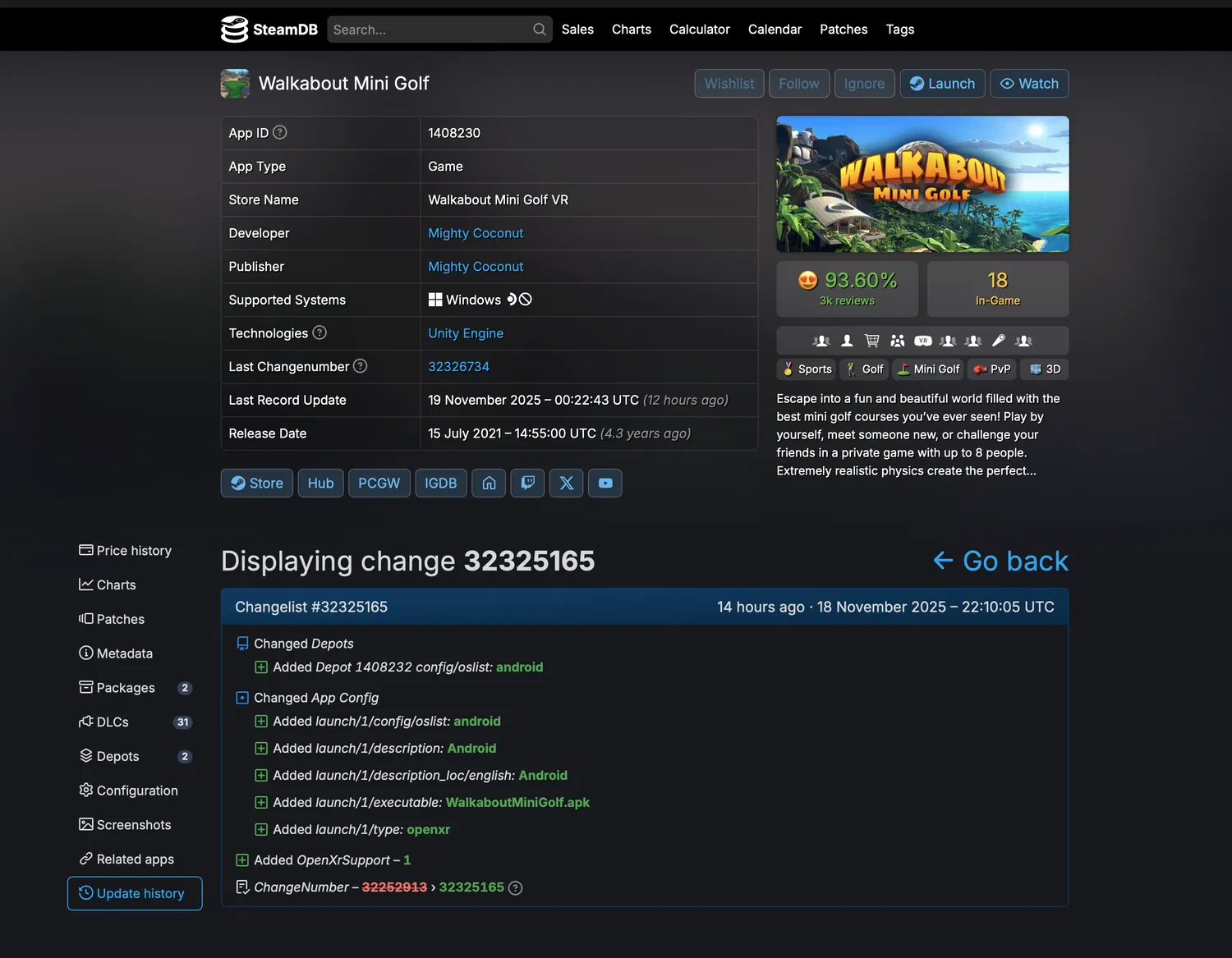Viewport: 1232px width, 958px height.
Task: Click the VR headset category icon
Action: pyautogui.click(x=923, y=341)
